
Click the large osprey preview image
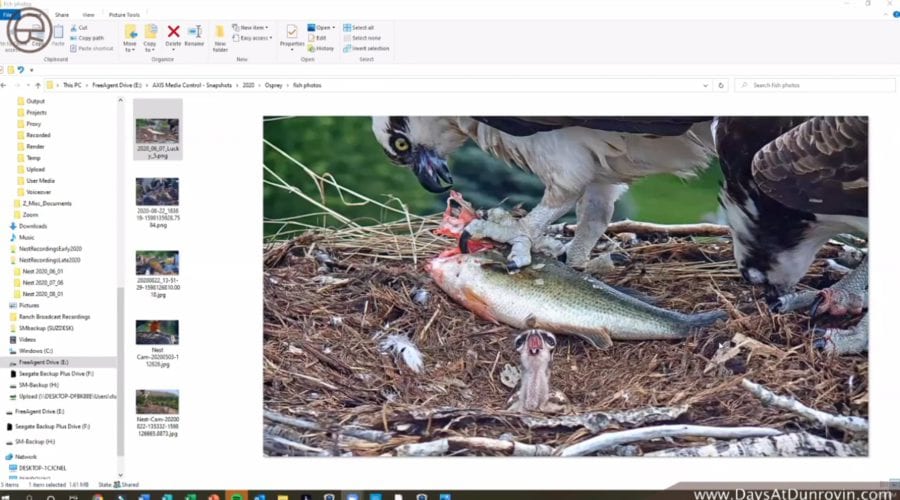point(565,286)
